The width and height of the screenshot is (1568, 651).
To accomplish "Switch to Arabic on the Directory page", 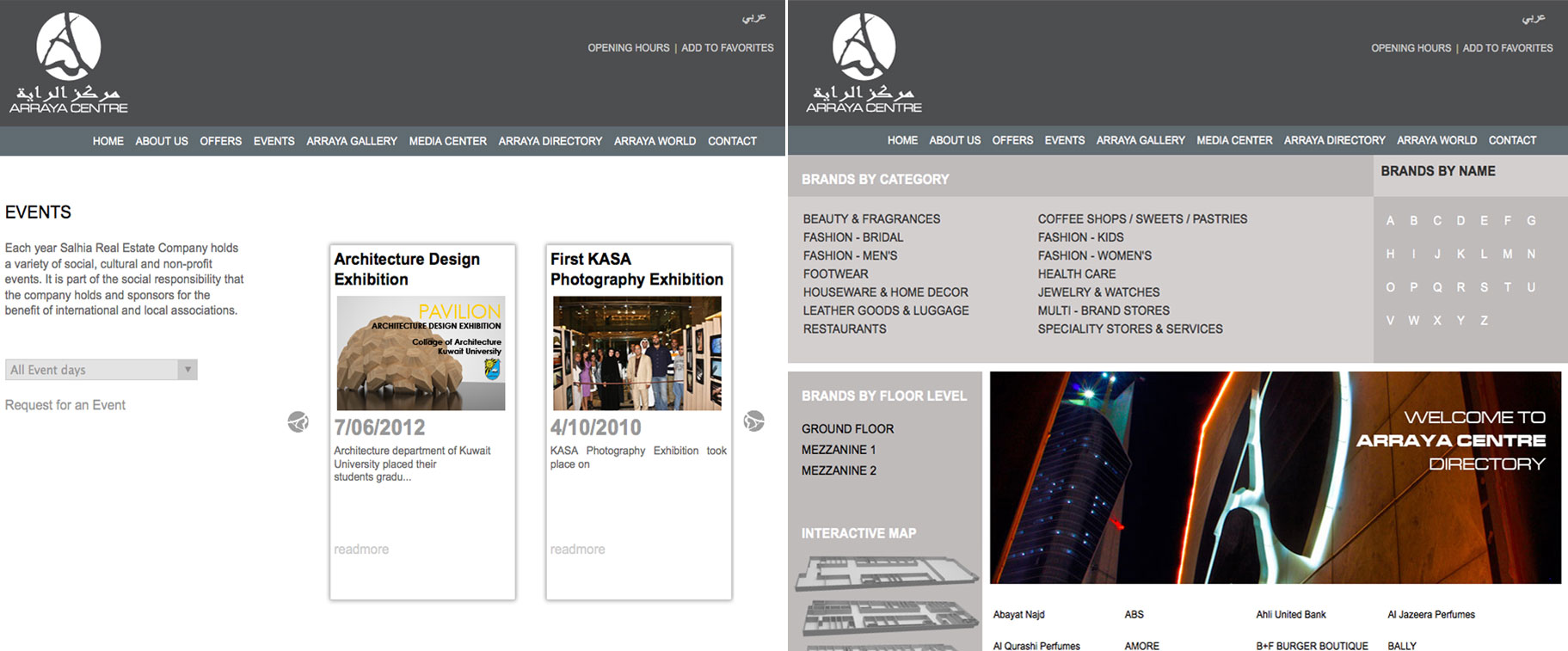I will point(1534,18).
